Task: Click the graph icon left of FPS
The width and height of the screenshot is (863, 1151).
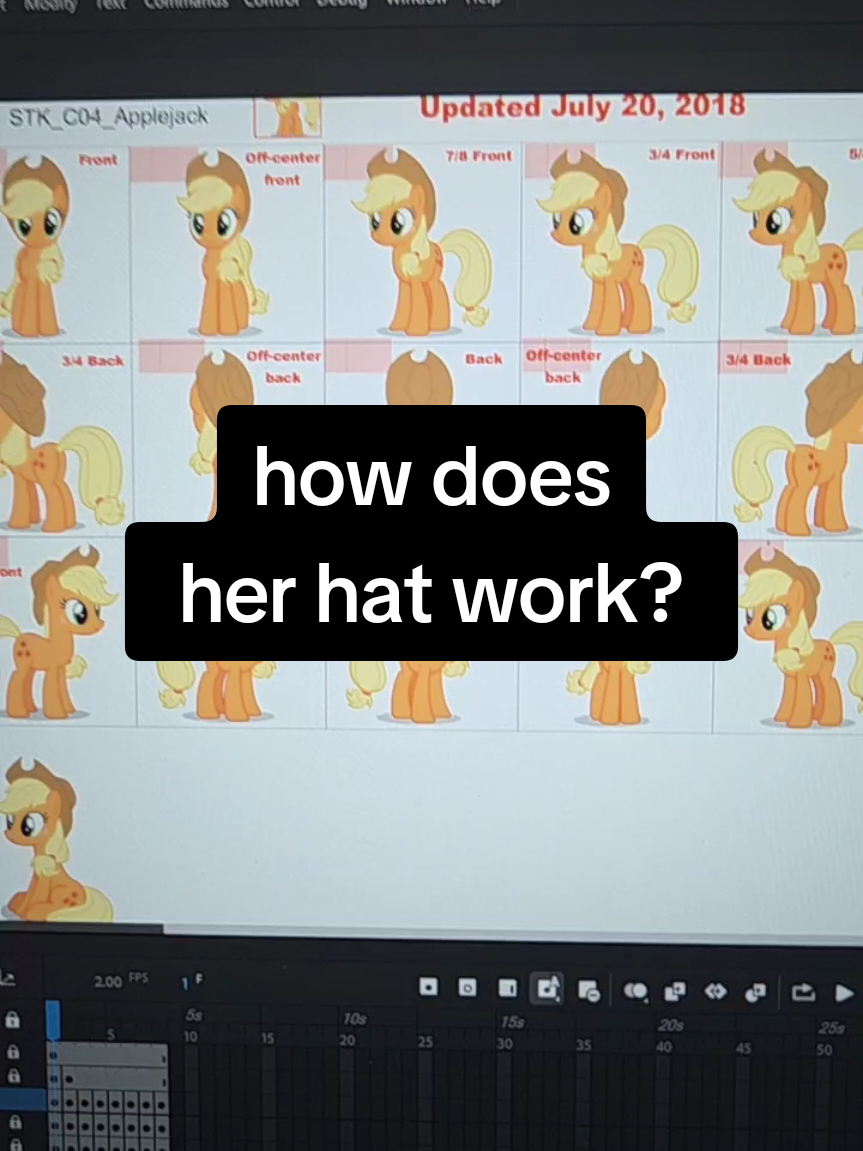Action: point(7,978)
